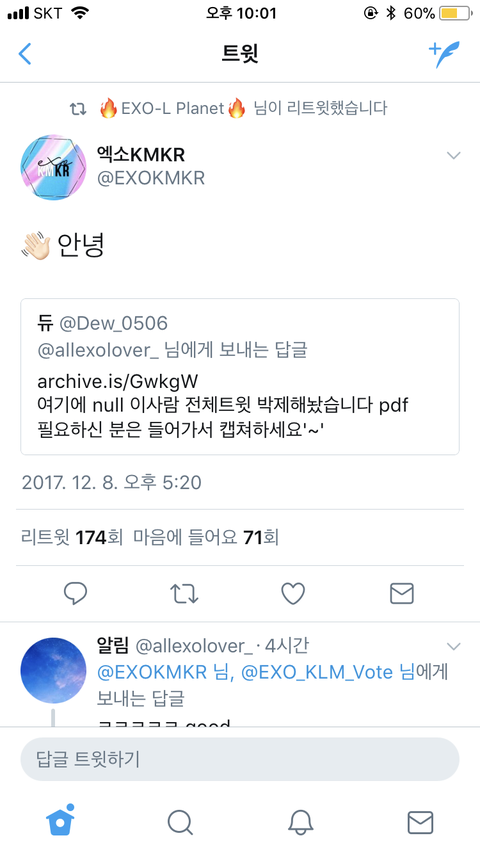480x854 pixels.
Task: Share the tweet via direct message envelope icon
Action: coord(402,594)
